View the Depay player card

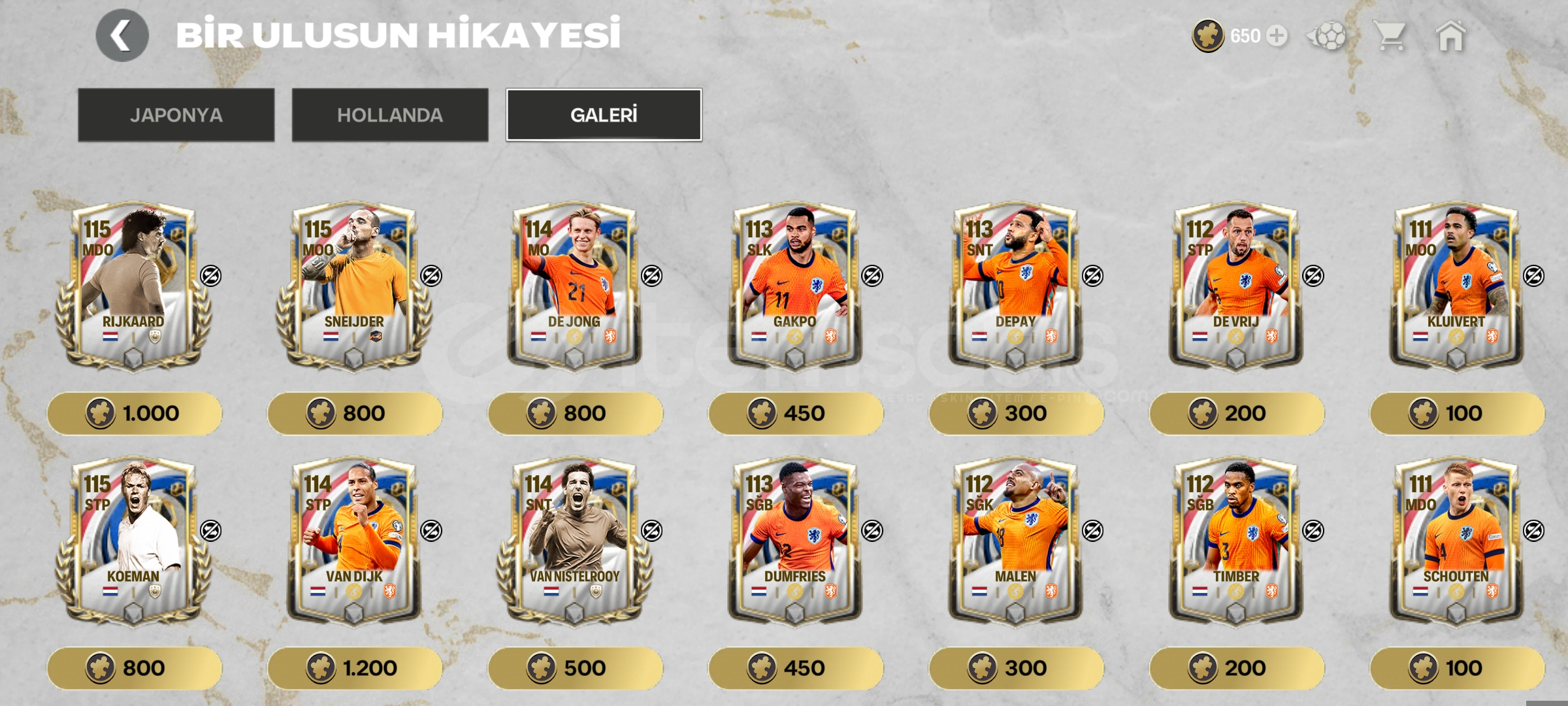coord(1015,286)
